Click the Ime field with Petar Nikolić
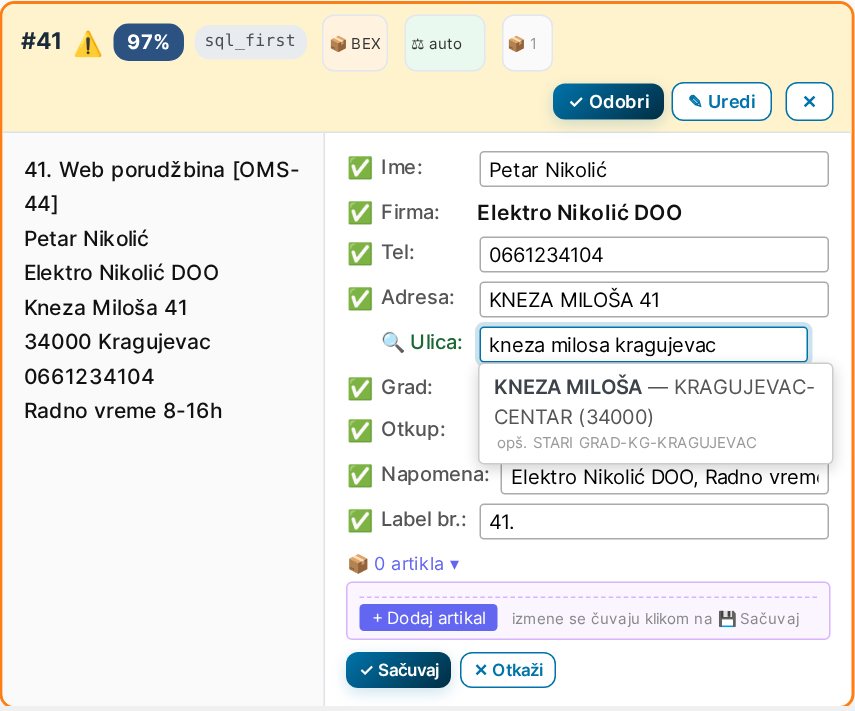 (x=654, y=170)
